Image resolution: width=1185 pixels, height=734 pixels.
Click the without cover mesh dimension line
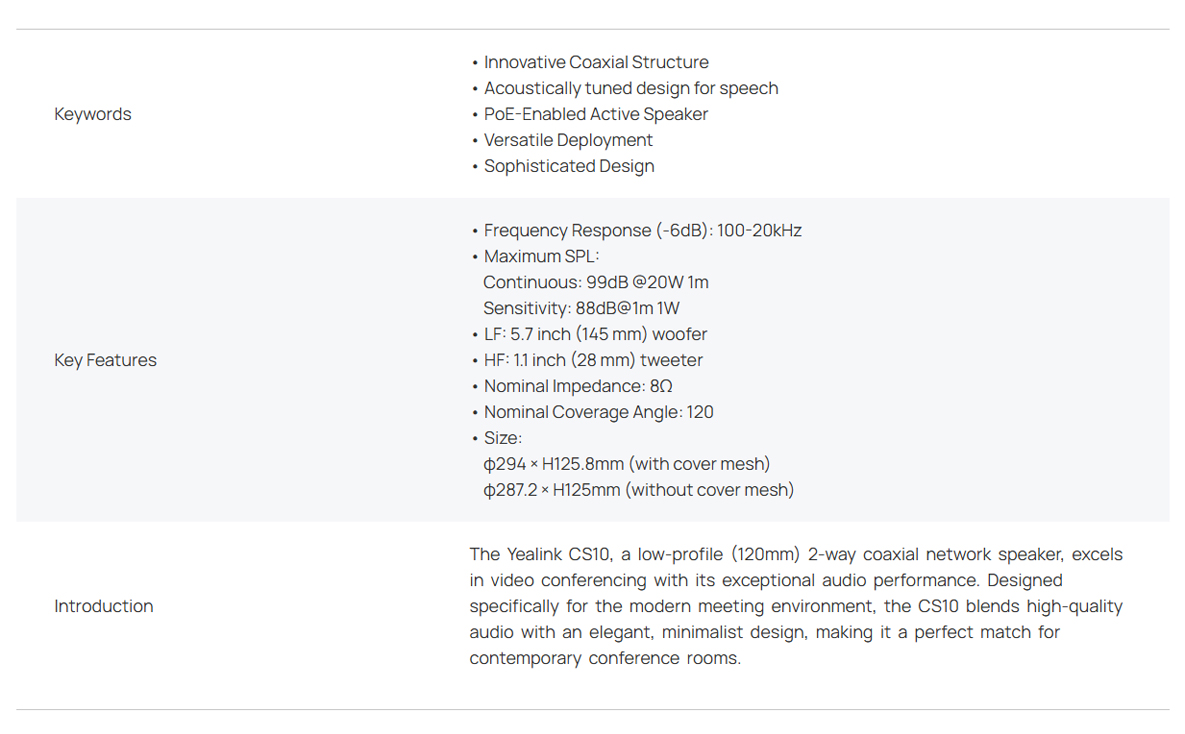click(x=639, y=490)
